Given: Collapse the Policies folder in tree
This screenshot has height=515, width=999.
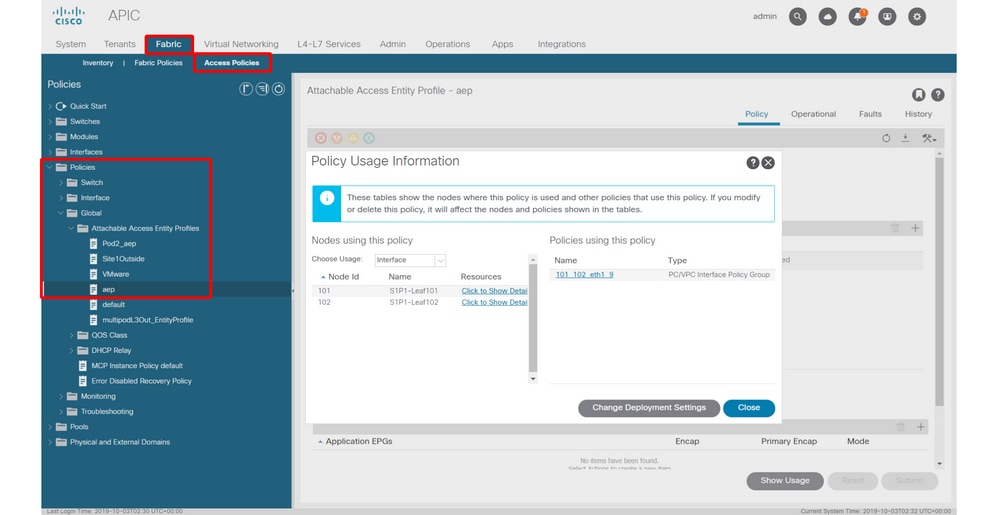Looking at the screenshot, I should click(50, 167).
